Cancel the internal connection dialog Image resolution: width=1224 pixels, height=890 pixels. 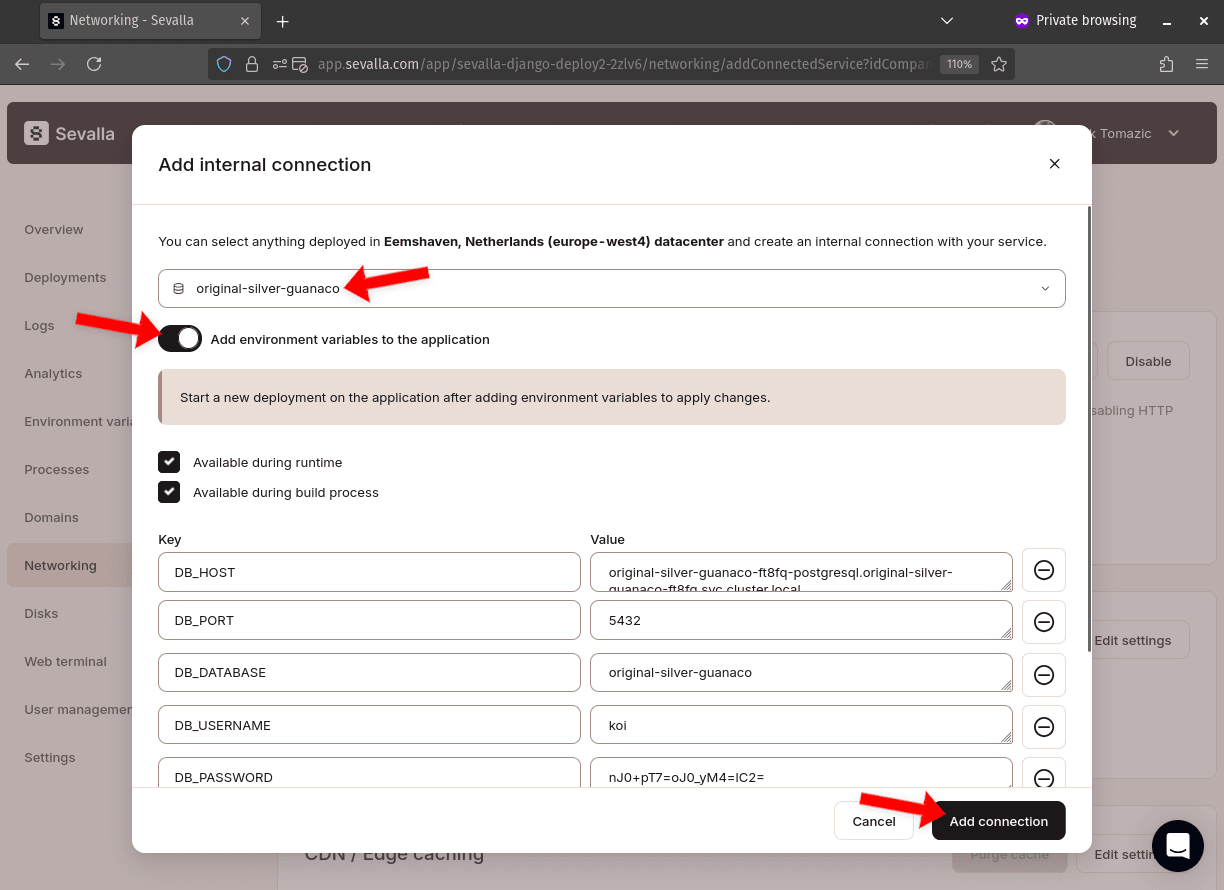(x=873, y=821)
